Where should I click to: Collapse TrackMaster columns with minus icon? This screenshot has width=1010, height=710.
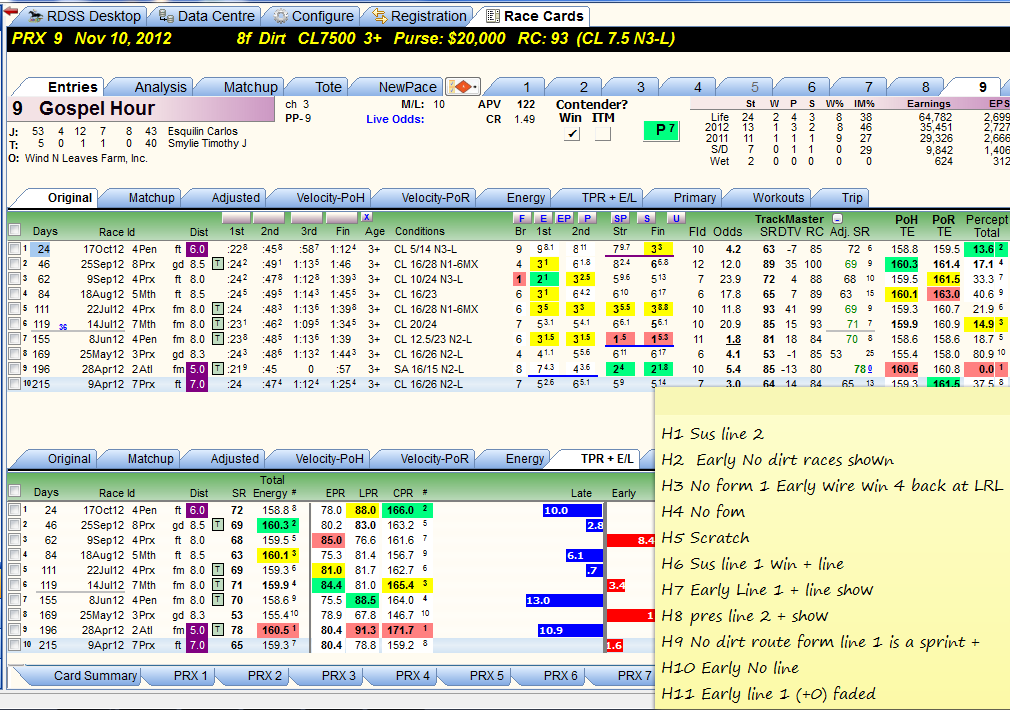(837, 218)
